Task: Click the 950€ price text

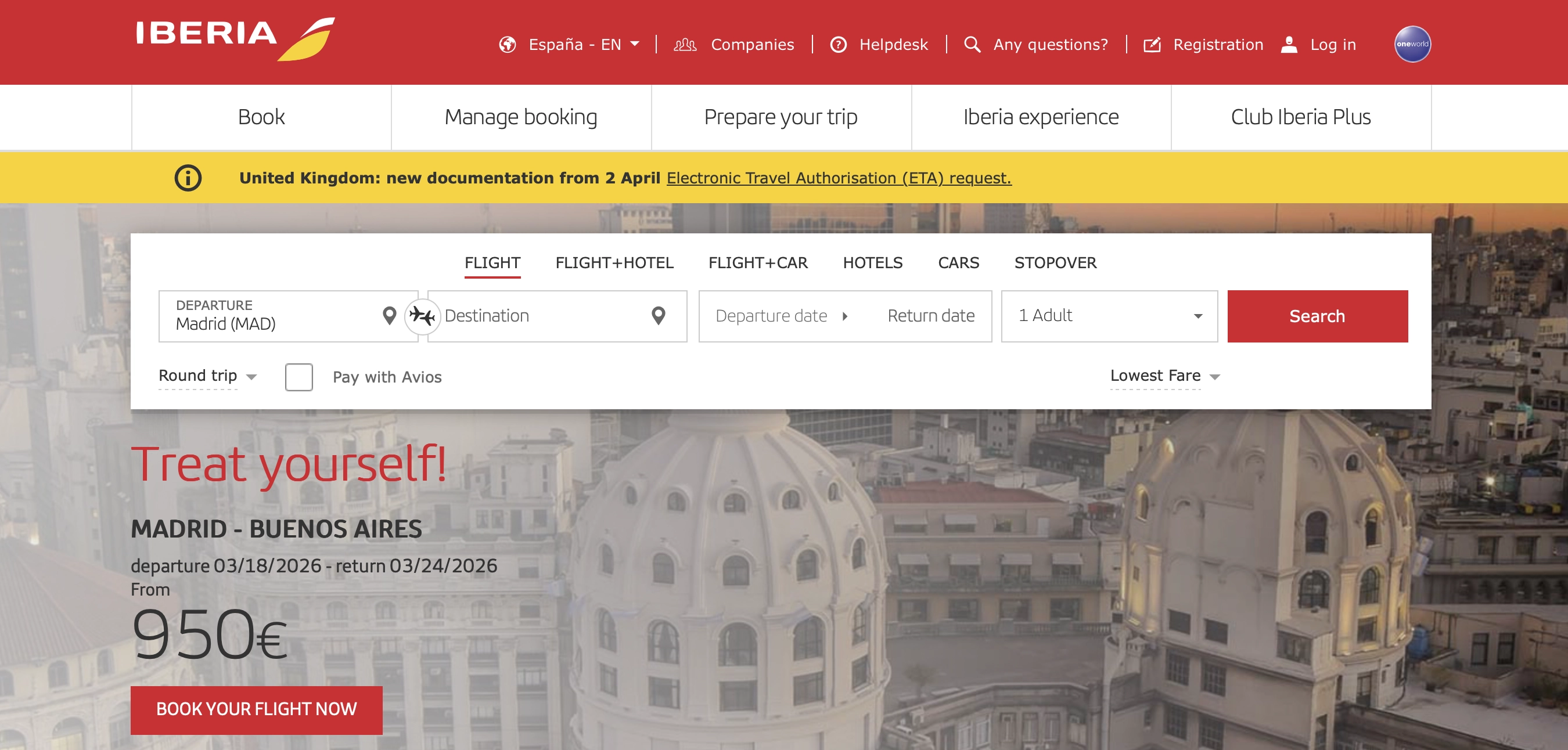Action: click(209, 634)
